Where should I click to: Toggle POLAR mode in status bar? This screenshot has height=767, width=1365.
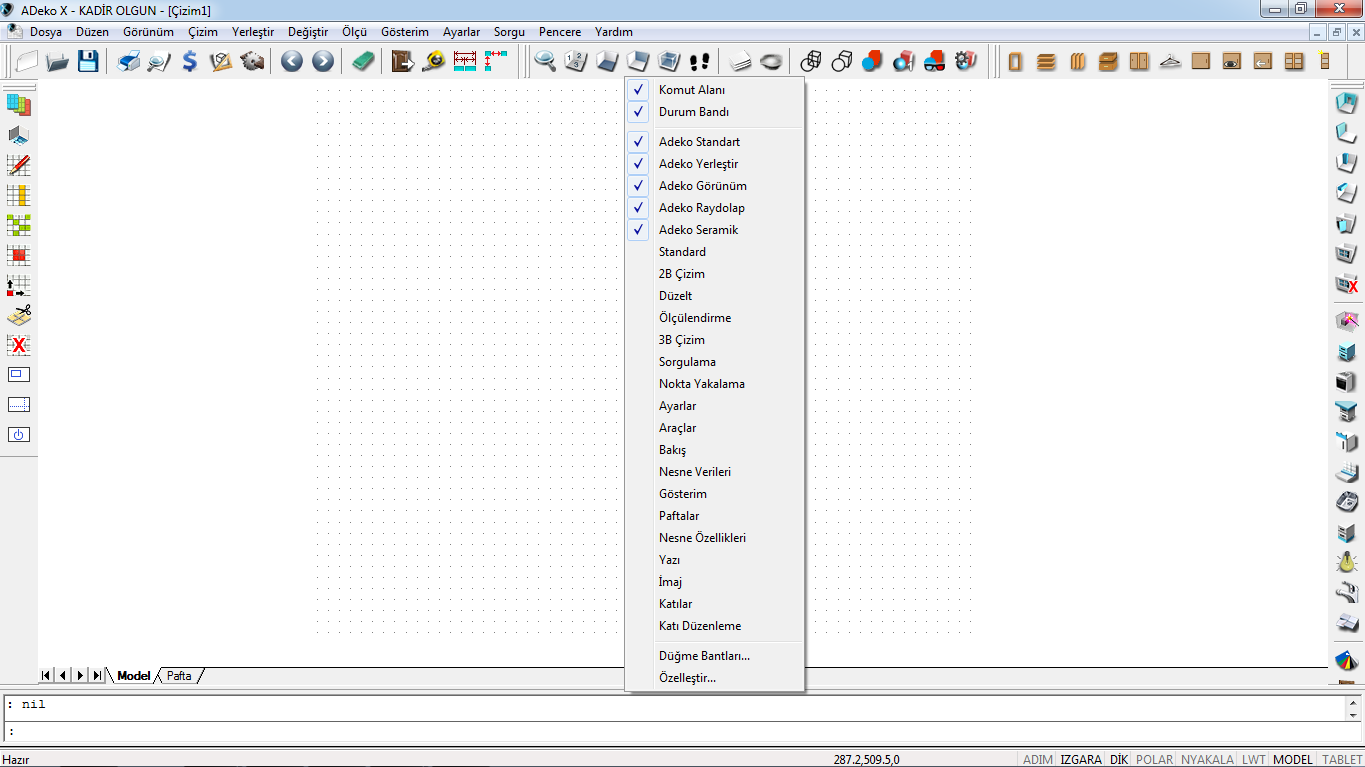1155,759
